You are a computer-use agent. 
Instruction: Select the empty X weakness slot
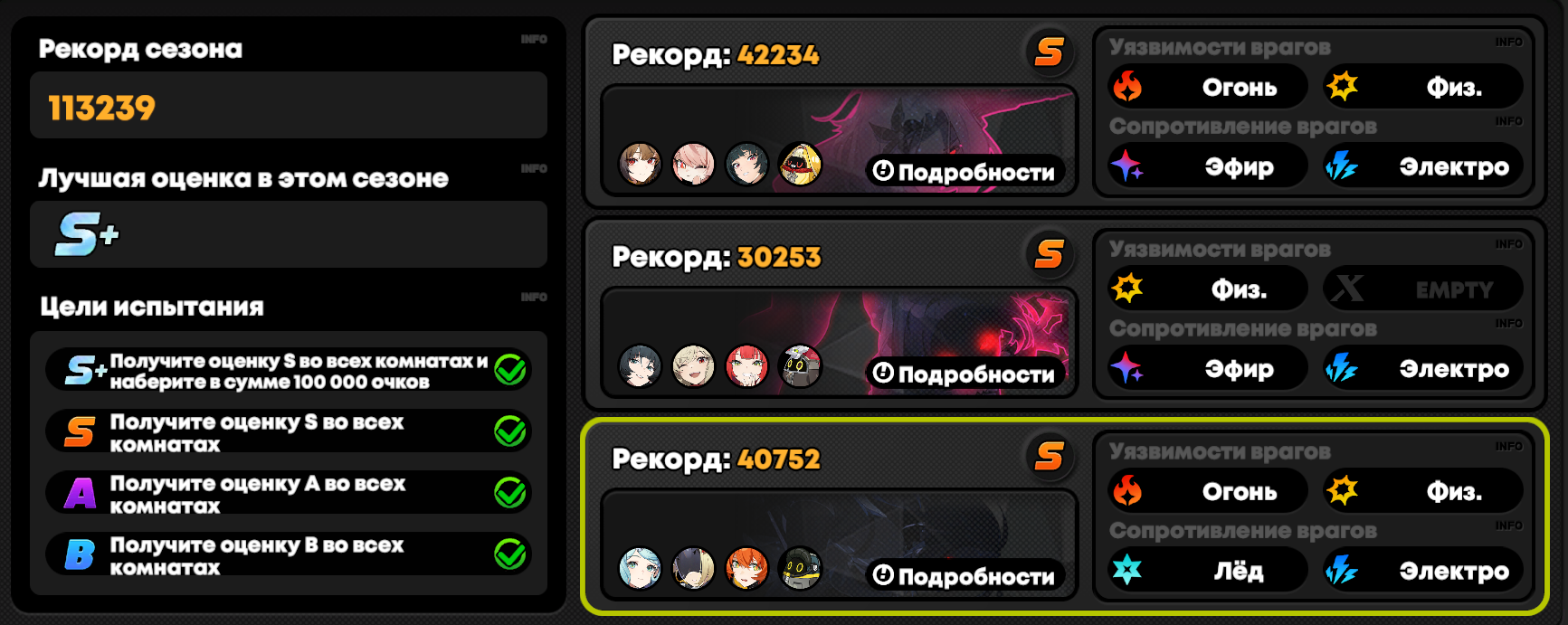(x=1422, y=289)
